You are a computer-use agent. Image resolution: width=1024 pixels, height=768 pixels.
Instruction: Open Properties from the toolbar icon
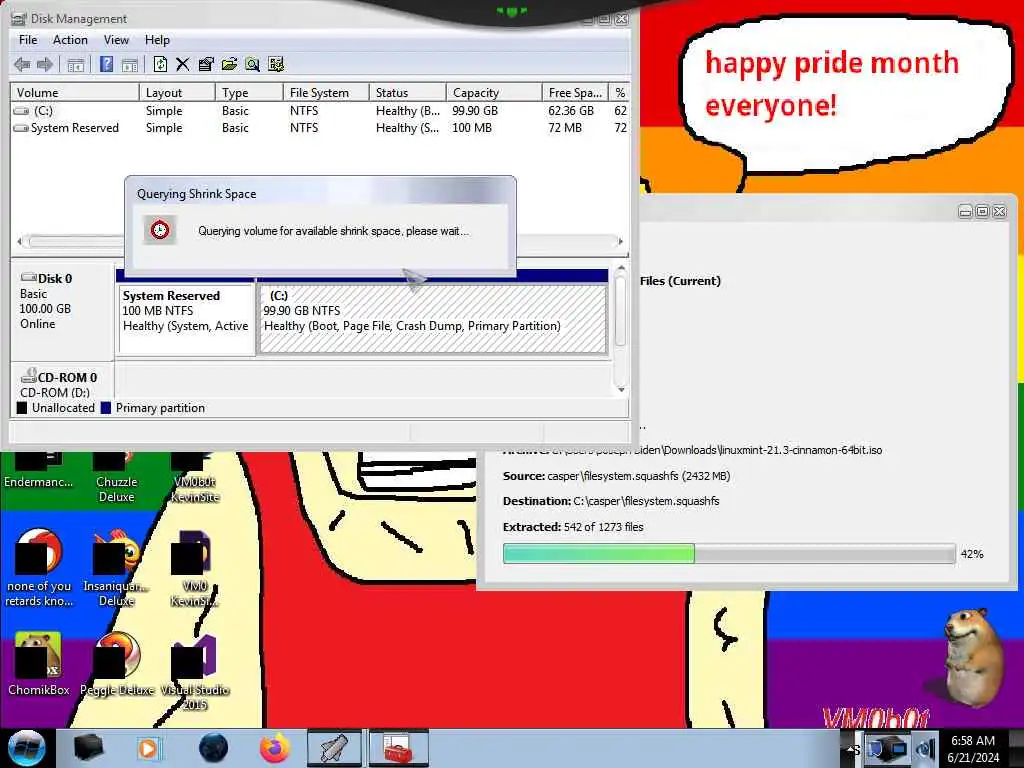pos(206,64)
